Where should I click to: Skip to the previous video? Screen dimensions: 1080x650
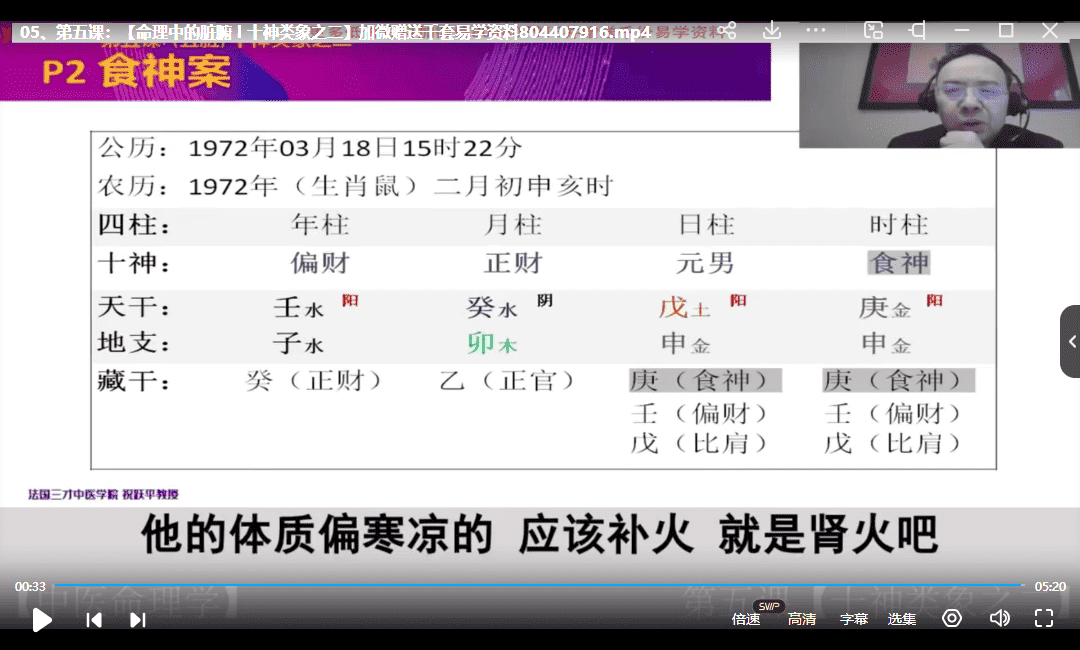[94, 620]
